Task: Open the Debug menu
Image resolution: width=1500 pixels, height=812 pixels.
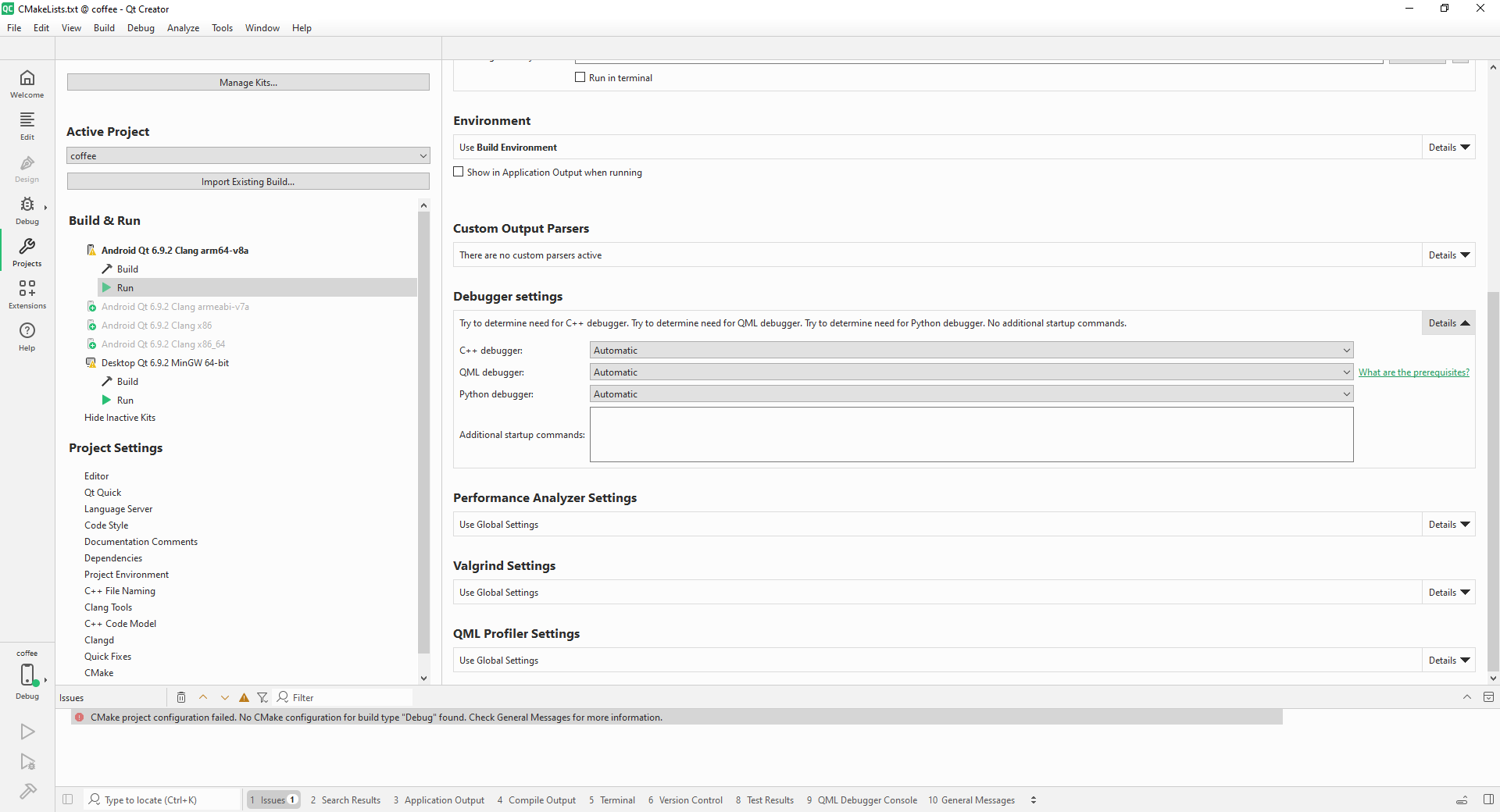Action: pos(141,28)
